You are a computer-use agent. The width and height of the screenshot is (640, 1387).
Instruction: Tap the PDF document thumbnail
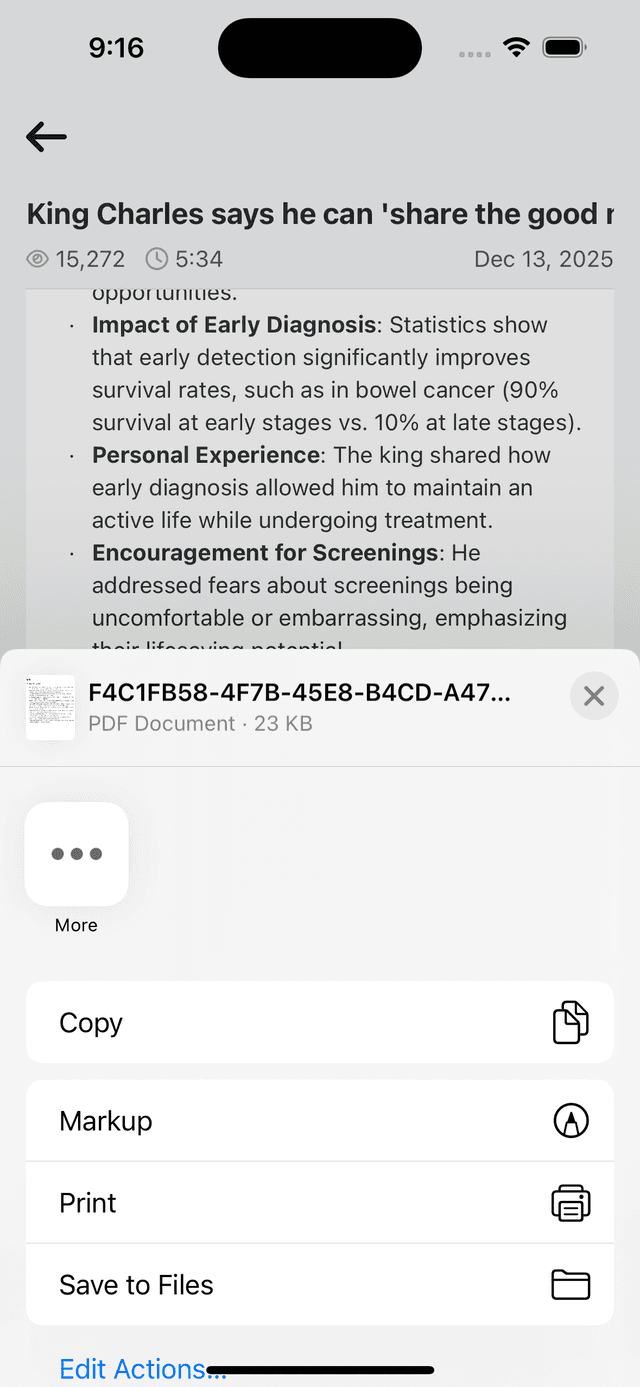pyautogui.click(x=50, y=707)
